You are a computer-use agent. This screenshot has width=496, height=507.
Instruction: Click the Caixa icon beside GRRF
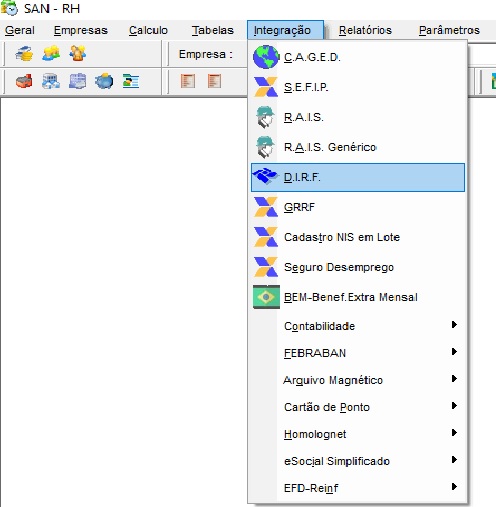coord(266,207)
